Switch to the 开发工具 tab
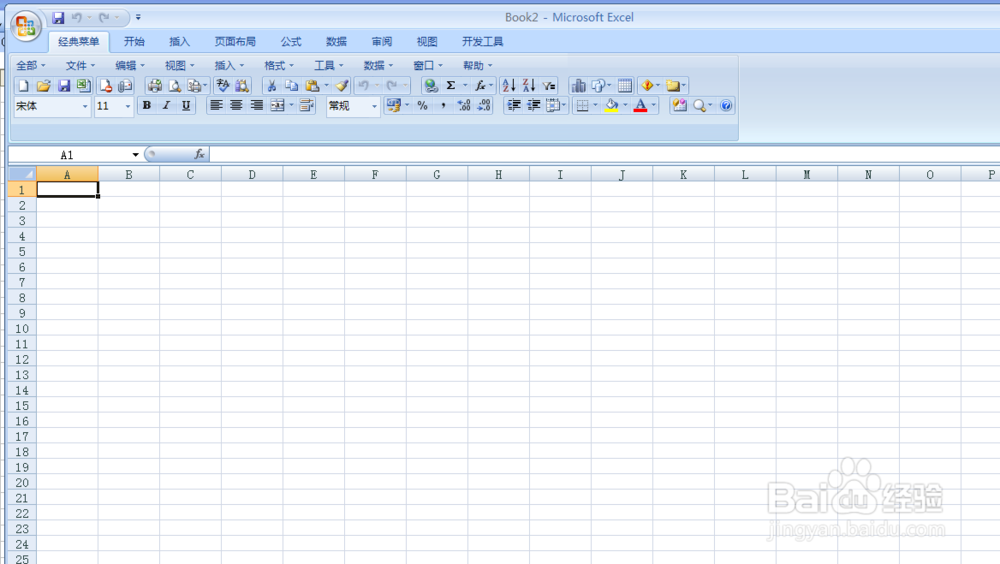 point(482,41)
